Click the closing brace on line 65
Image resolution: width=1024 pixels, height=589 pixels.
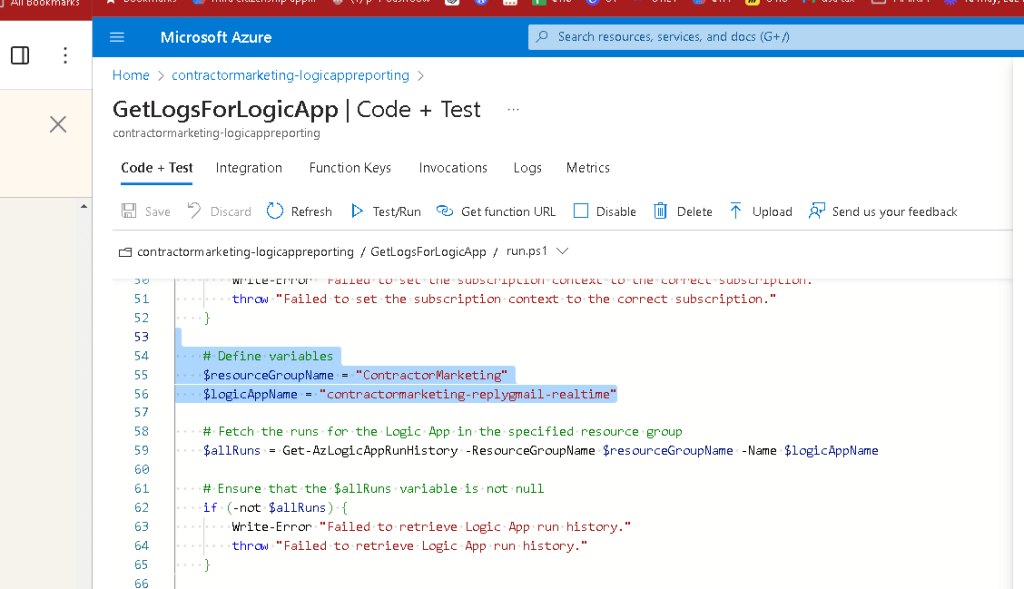(207, 564)
